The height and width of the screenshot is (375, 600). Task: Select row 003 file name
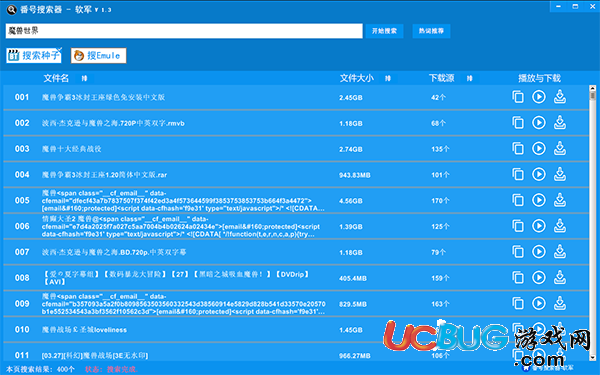[72, 149]
